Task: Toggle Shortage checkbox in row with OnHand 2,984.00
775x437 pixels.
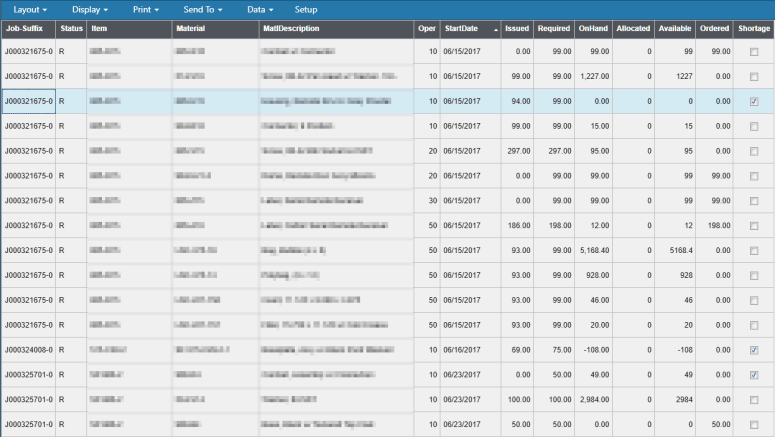Action: pyautogui.click(x=754, y=400)
